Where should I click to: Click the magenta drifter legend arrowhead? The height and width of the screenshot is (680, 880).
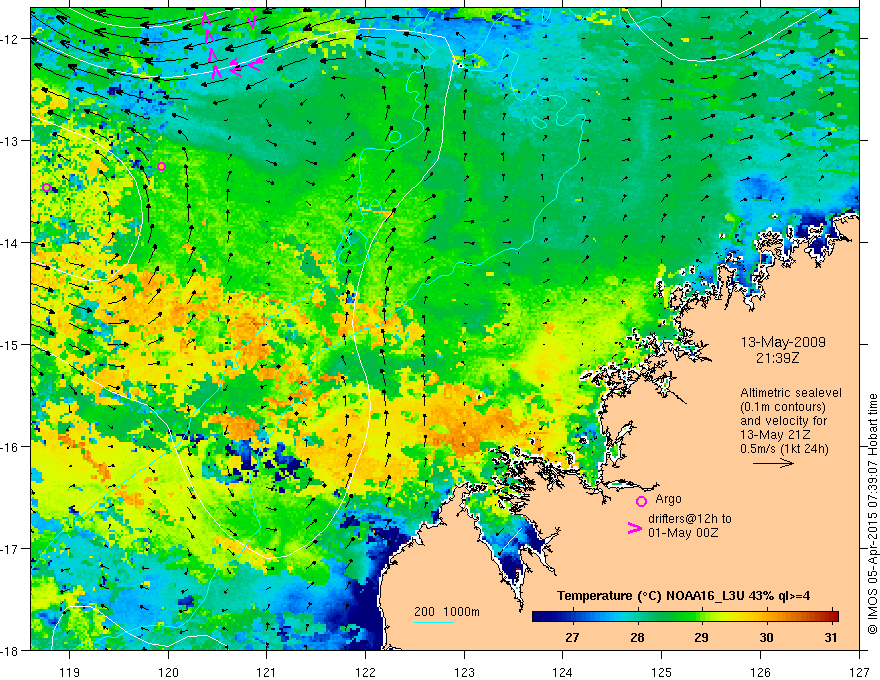coord(634,528)
